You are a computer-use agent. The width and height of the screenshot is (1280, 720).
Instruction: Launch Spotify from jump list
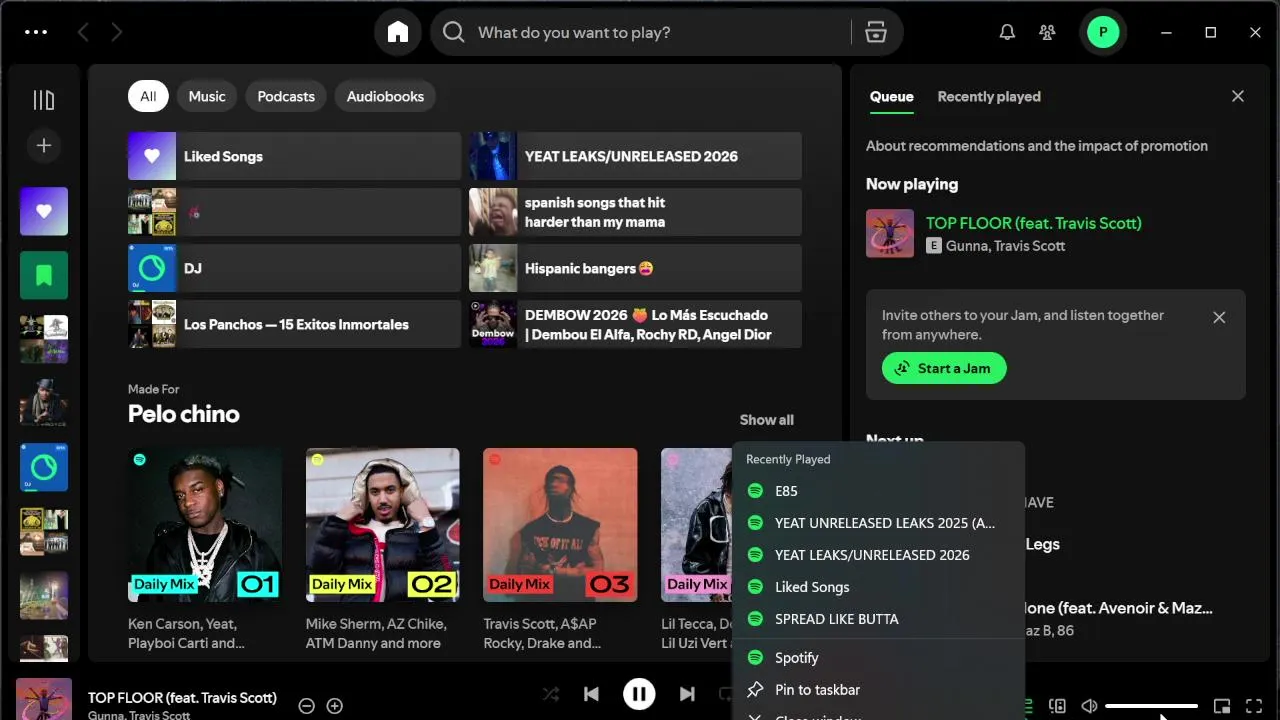pyautogui.click(x=878, y=658)
